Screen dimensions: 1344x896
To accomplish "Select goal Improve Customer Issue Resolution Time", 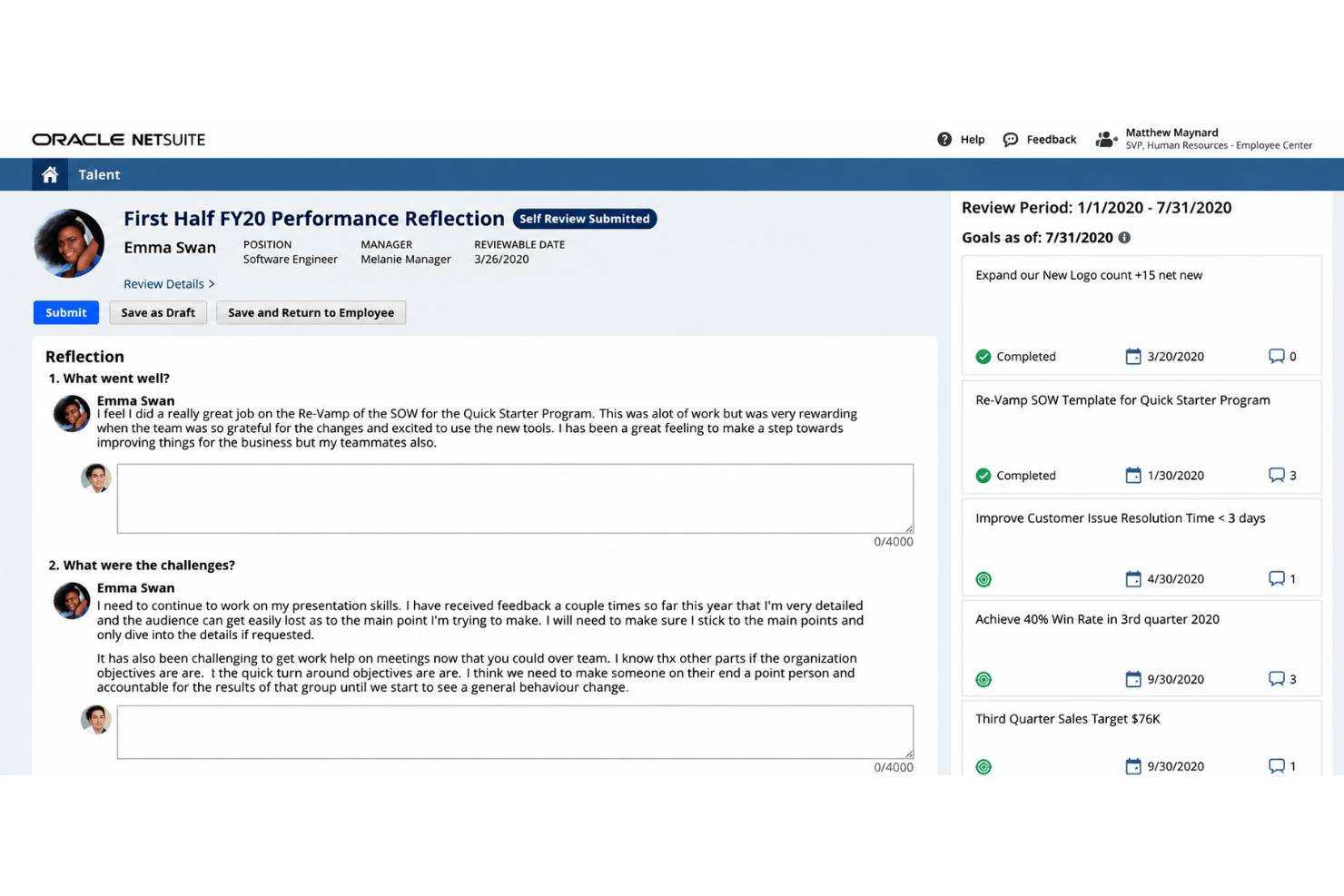I will [1120, 518].
